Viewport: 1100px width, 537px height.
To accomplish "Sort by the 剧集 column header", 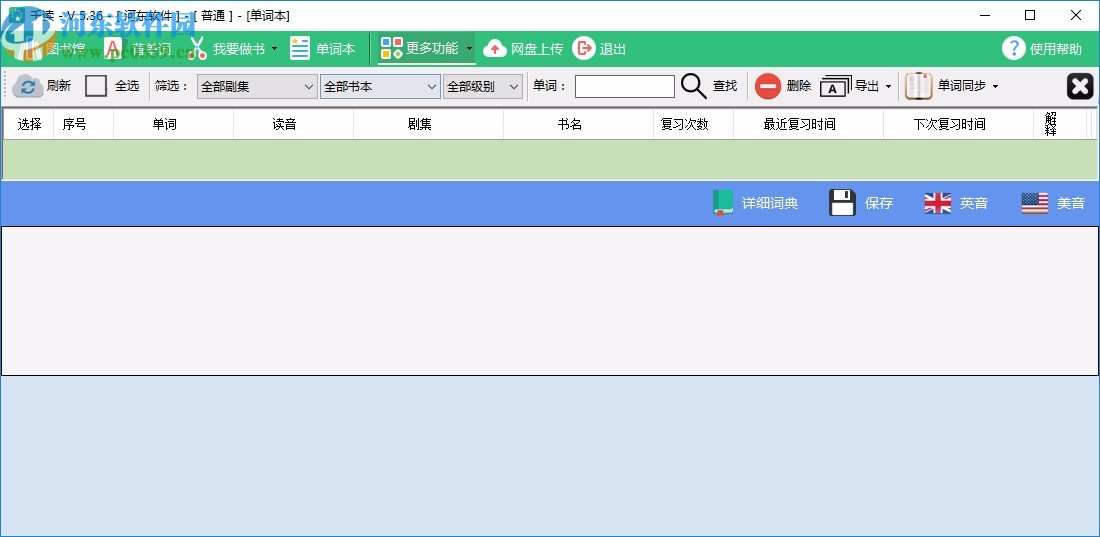I will pos(429,124).
